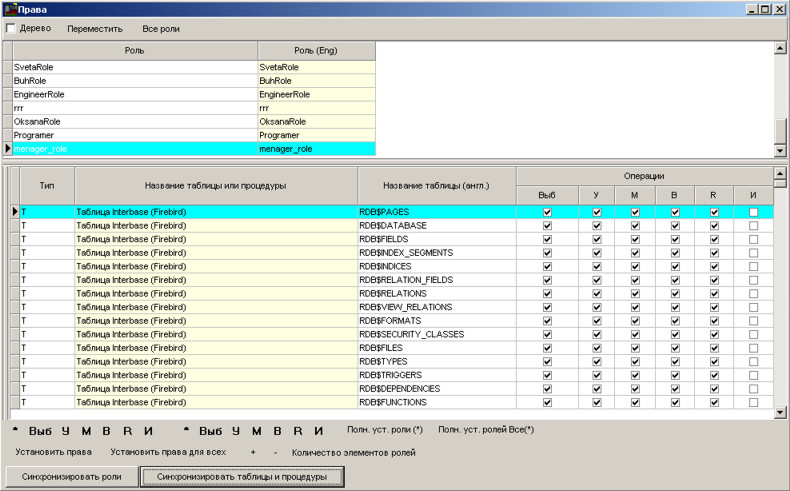Click Синхронизировать роли button
The image size is (790, 491).
coord(72,477)
